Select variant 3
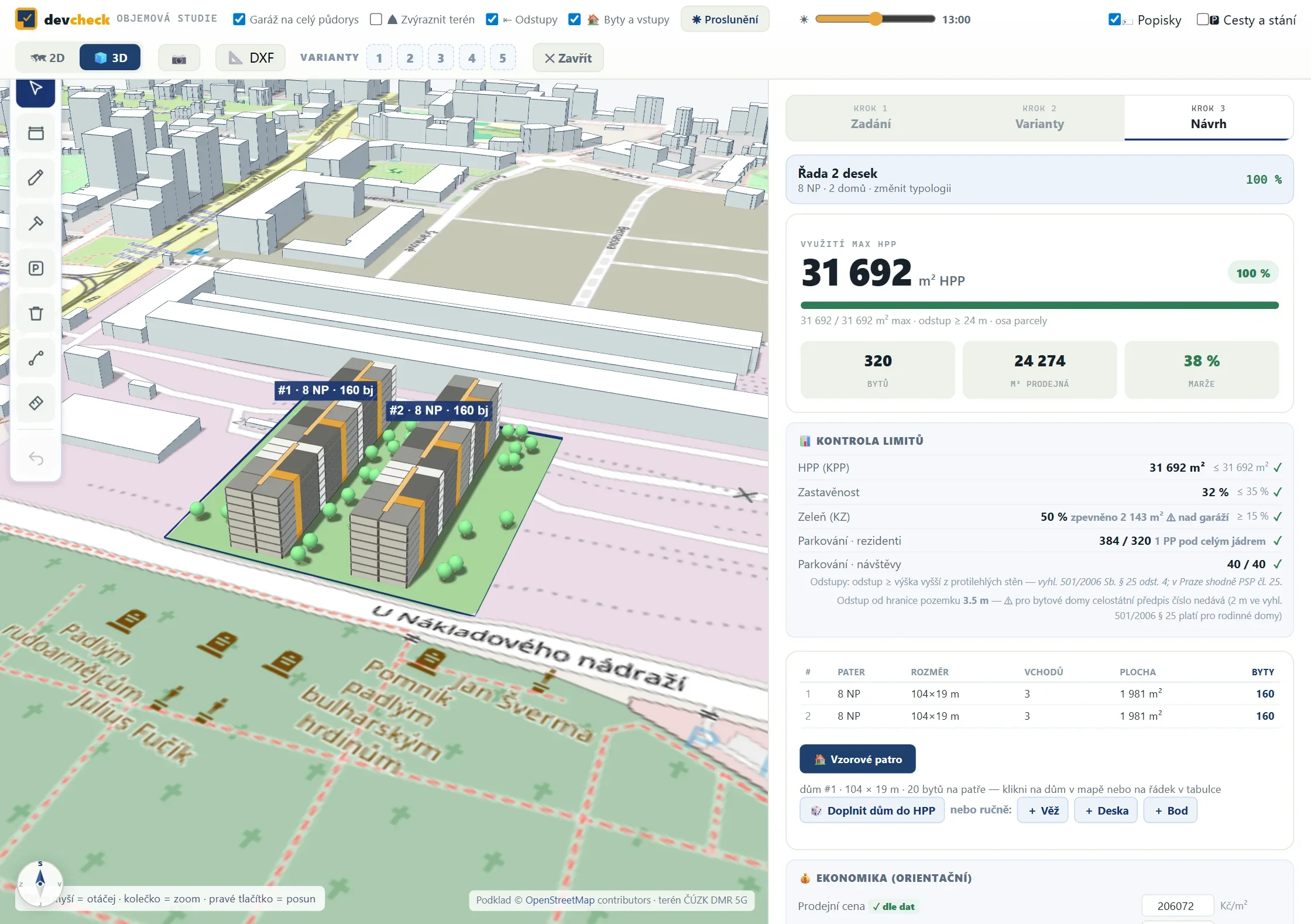Screen dimensions: 1311x924 tap(441, 58)
